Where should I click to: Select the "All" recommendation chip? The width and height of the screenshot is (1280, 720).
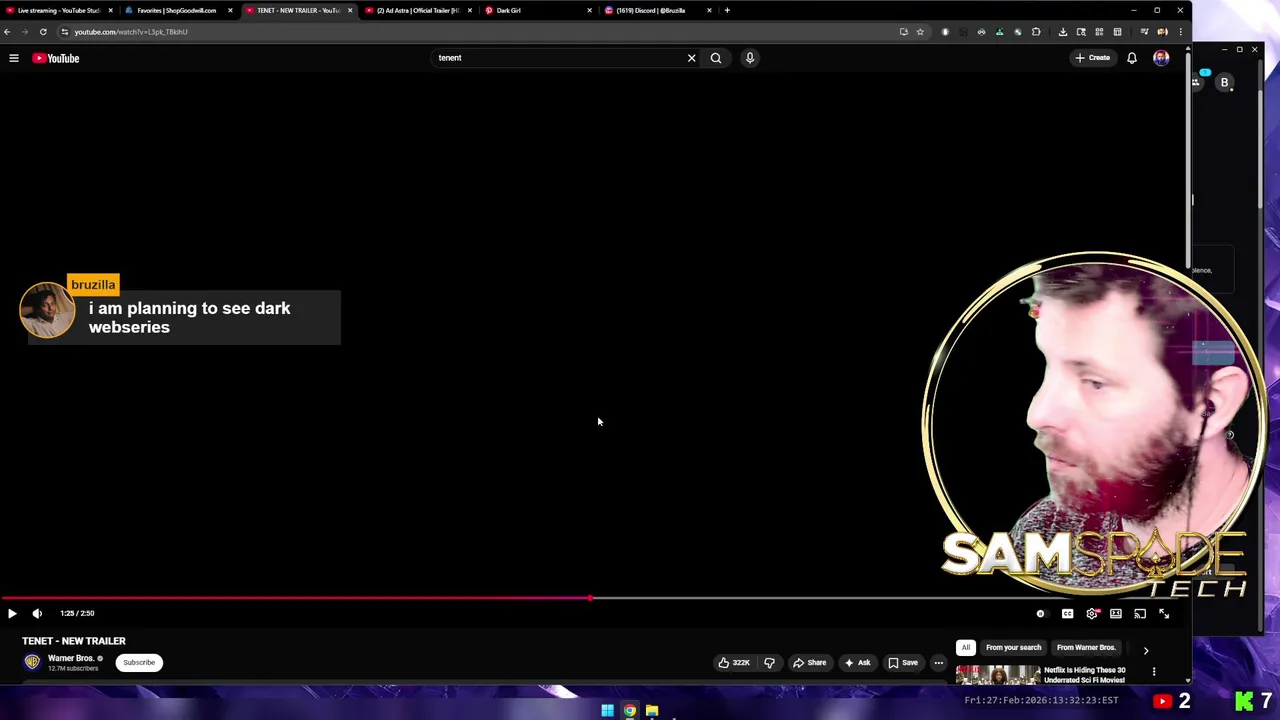pyautogui.click(x=965, y=647)
